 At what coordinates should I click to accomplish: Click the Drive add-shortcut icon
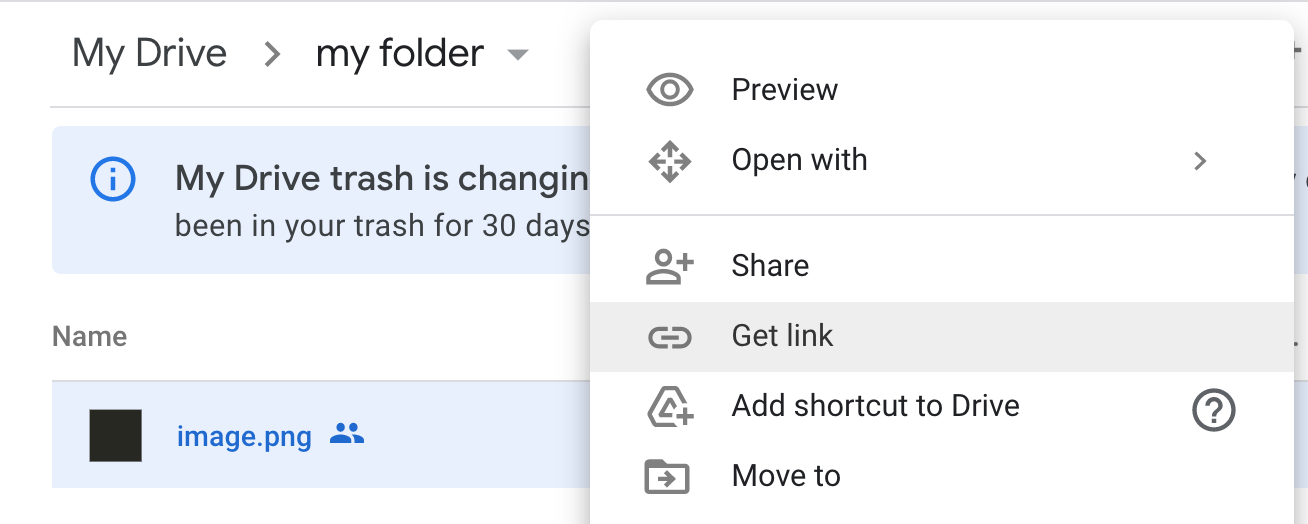coord(669,407)
